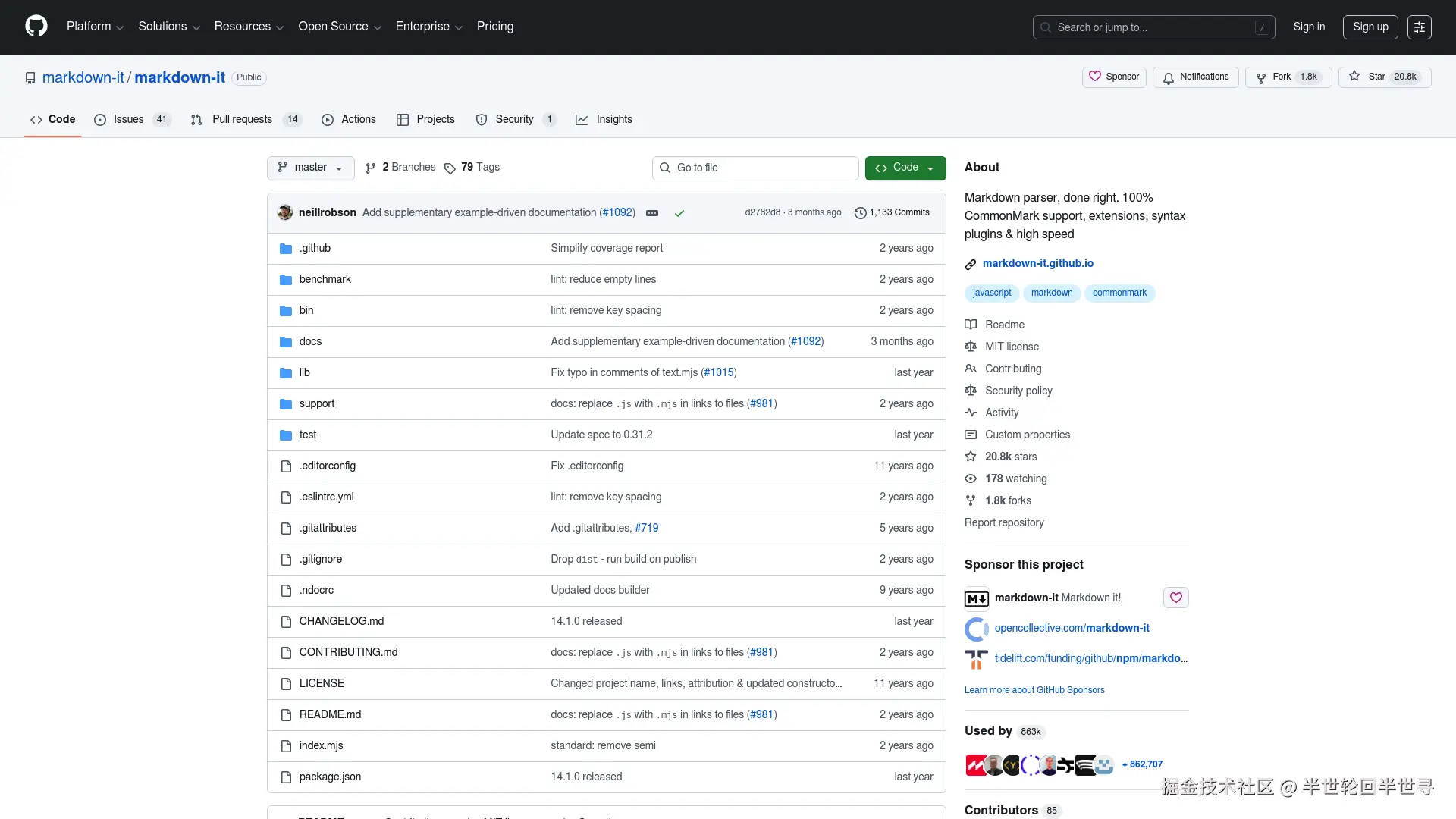Click the green commit status checkmark
This screenshot has width=1456, height=819.
pyautogui.click(x=679, y=213)
